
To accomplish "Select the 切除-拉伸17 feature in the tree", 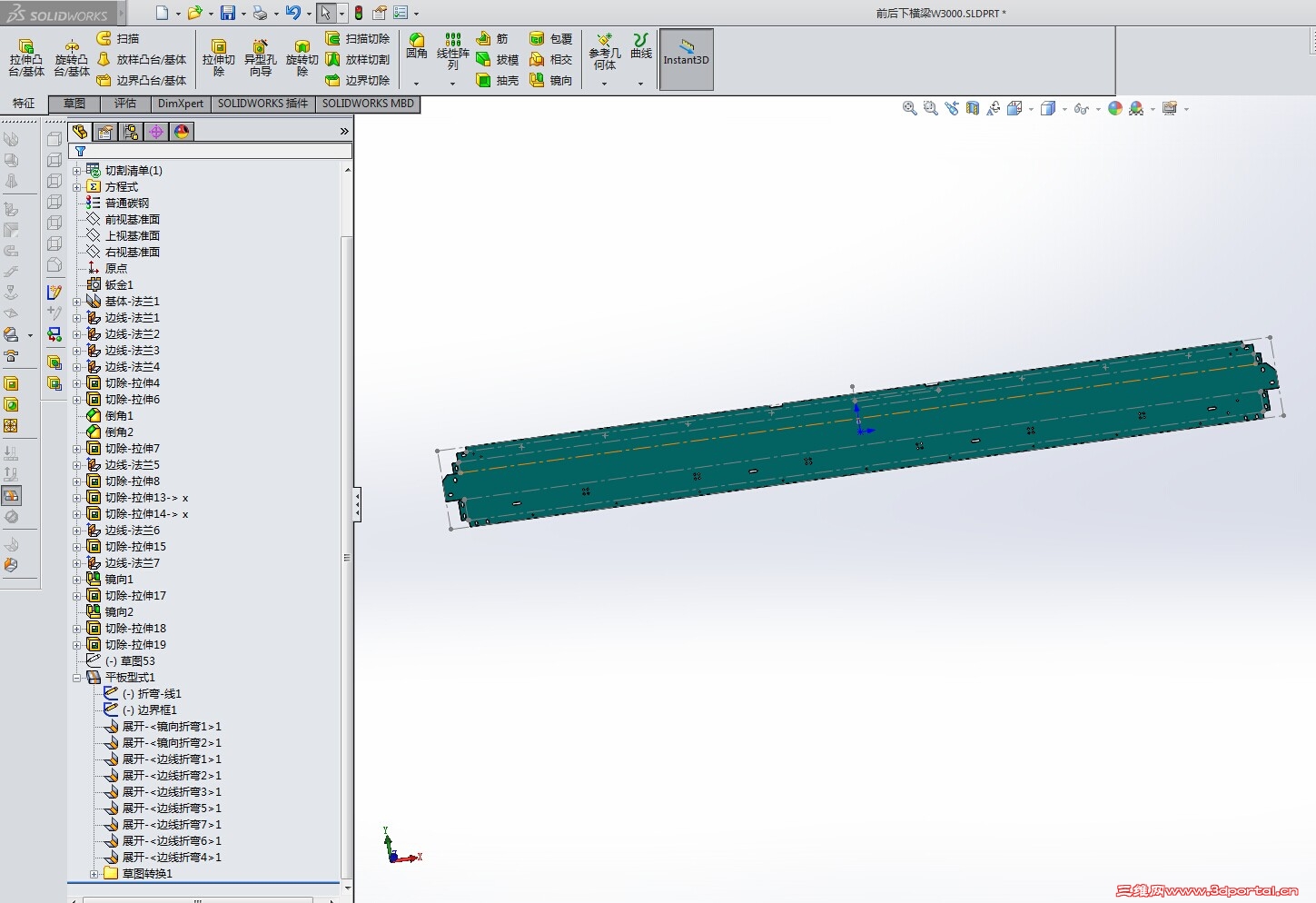I will point(134,596).
